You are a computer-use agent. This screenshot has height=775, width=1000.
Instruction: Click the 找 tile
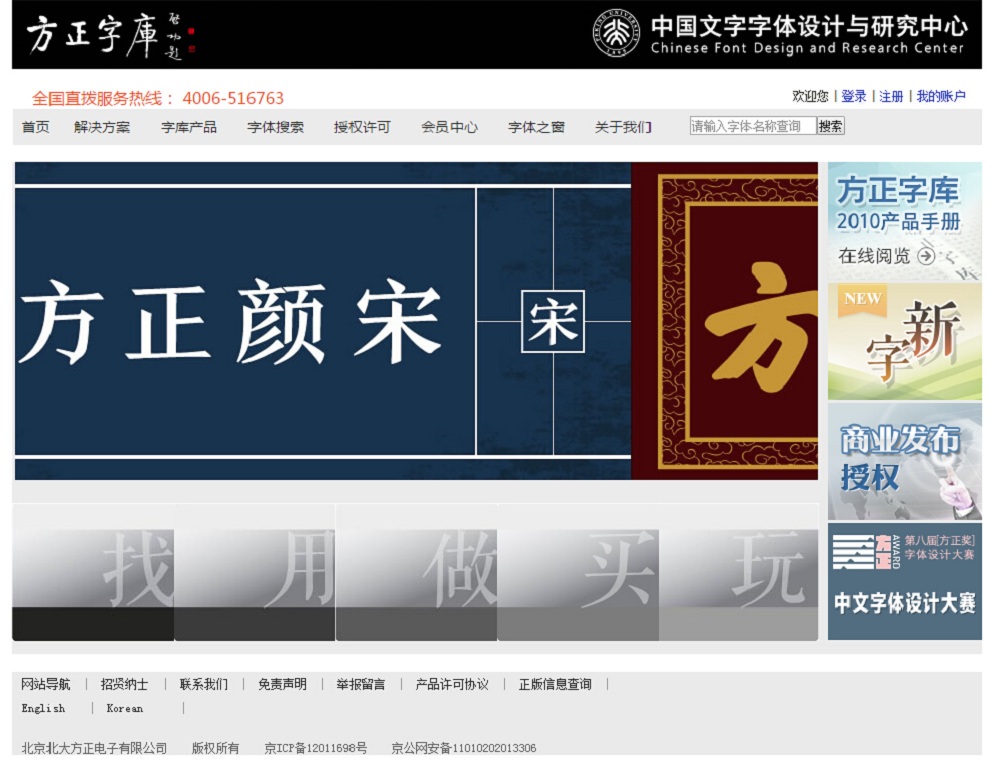pyautogui.click(x=93, y=572)
